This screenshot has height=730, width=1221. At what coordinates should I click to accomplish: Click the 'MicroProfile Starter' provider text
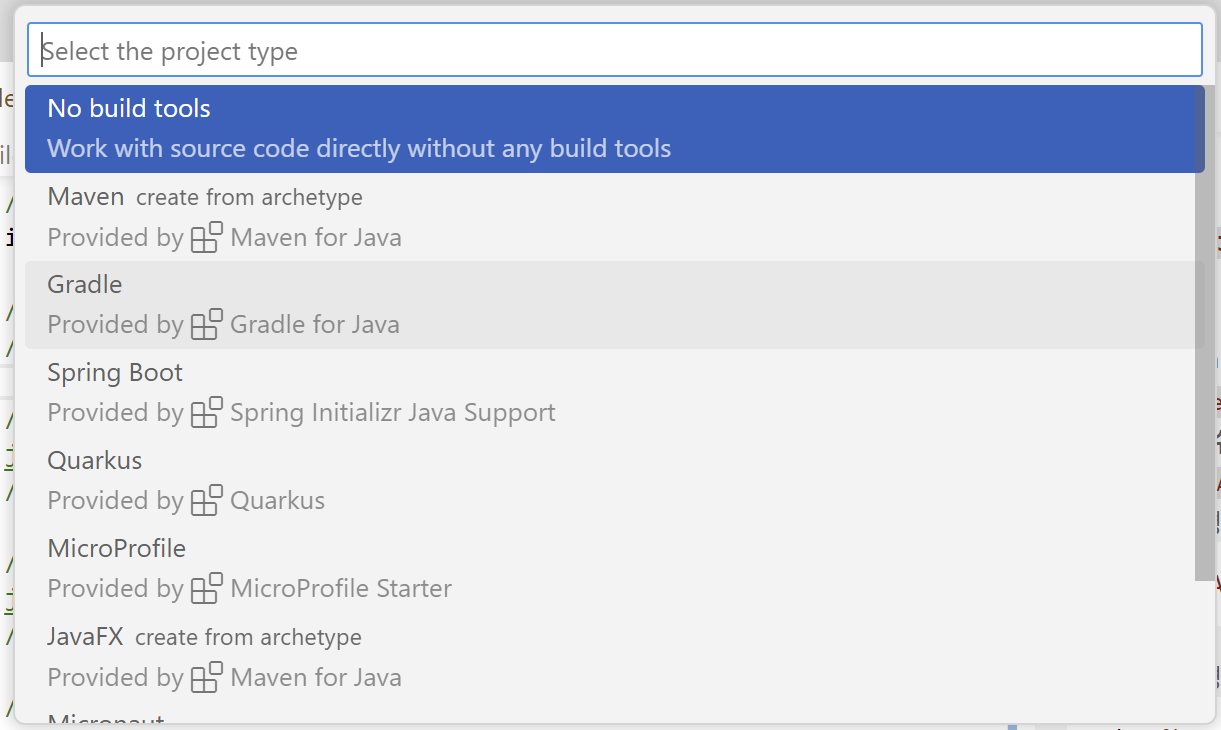point(341,588)
